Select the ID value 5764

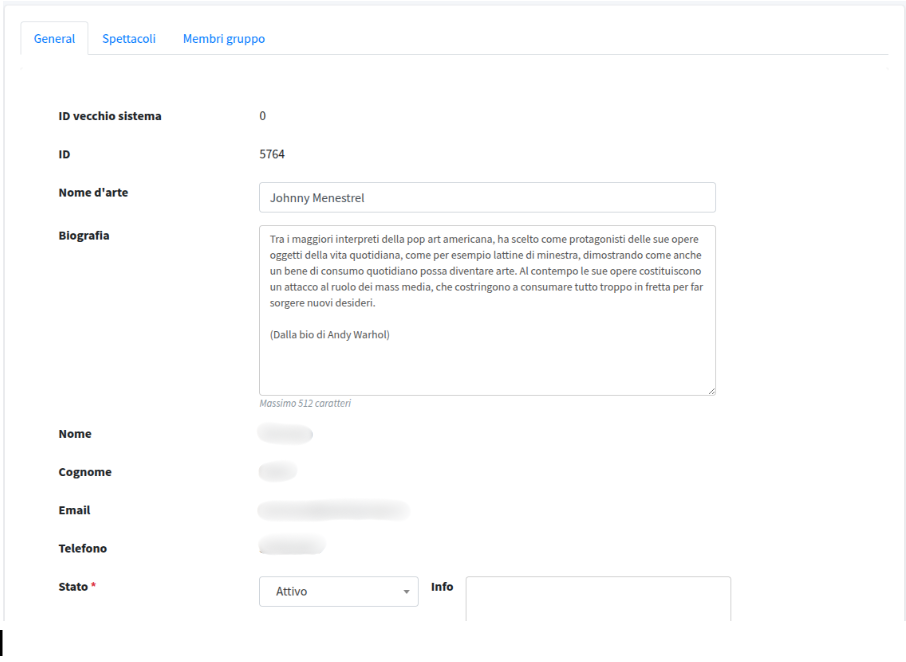pos(272,154)
